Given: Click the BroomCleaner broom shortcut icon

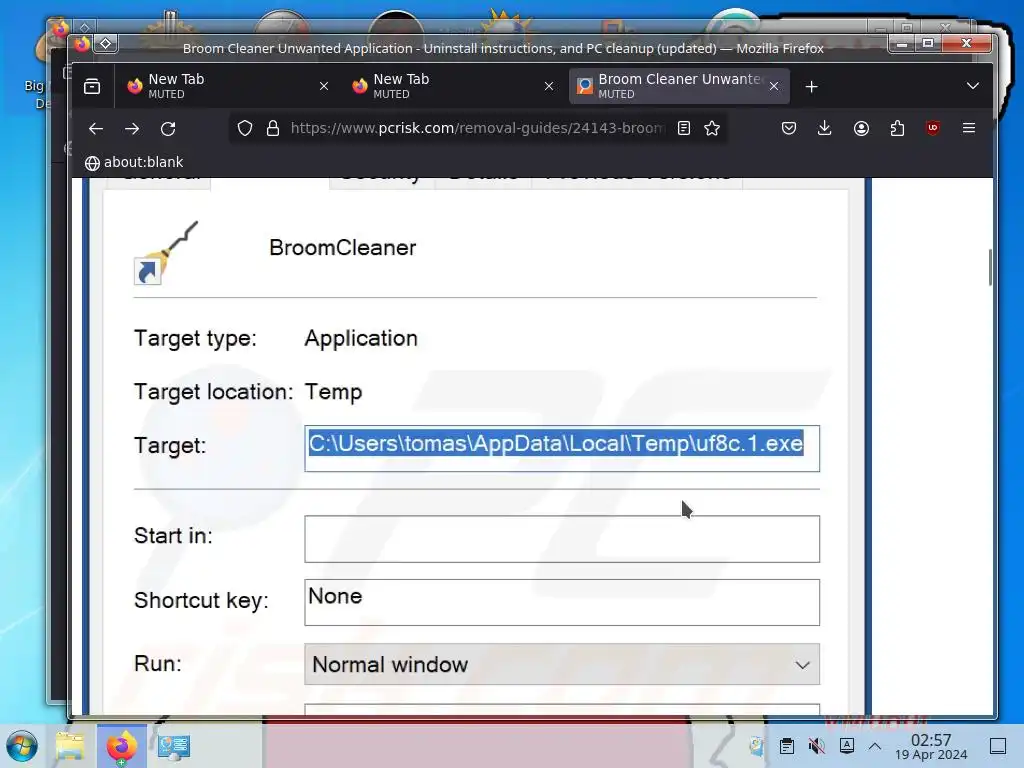Looking at the screenshot, I should (x=166, y=253).
